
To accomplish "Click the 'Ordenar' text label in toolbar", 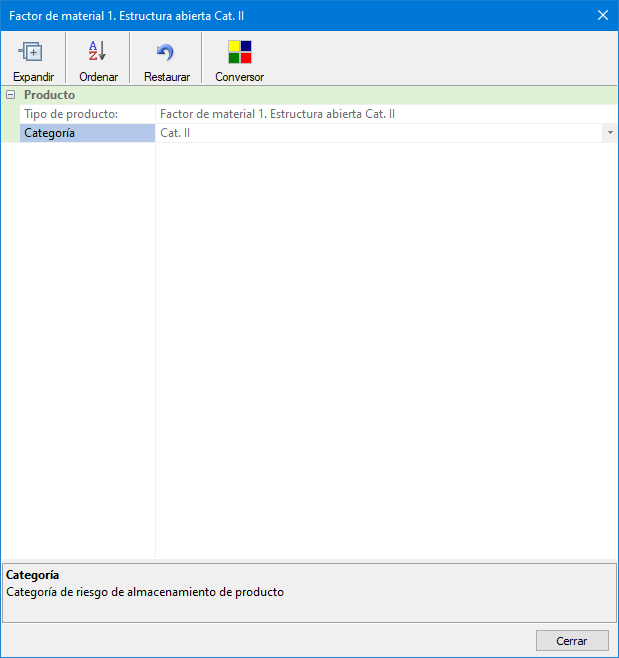I will pyautogui.click(x=98, y=77).
